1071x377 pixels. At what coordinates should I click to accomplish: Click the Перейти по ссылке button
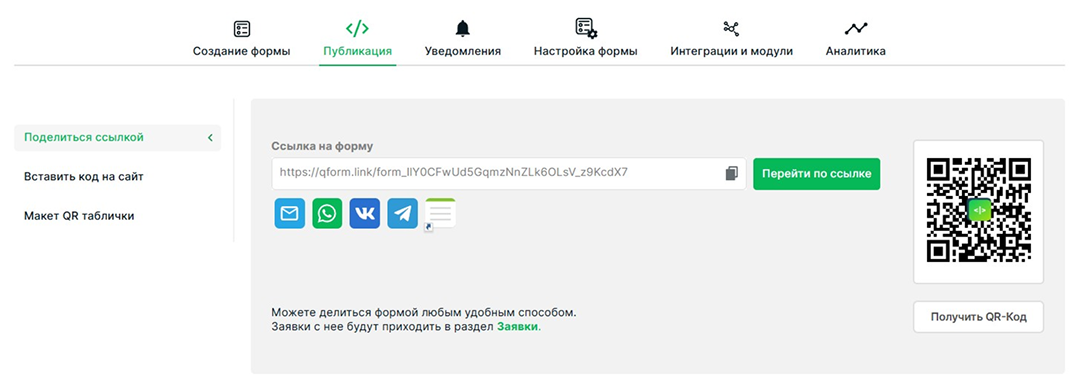(817, 174)
